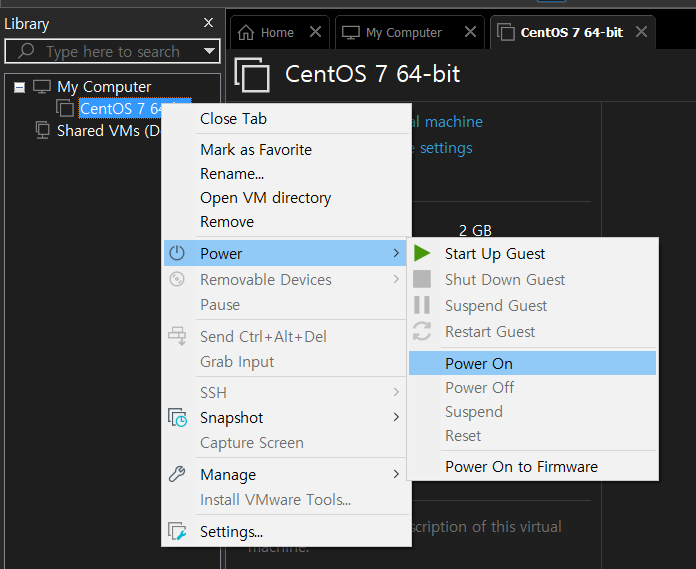Close the Home tab

click(315, 32)
